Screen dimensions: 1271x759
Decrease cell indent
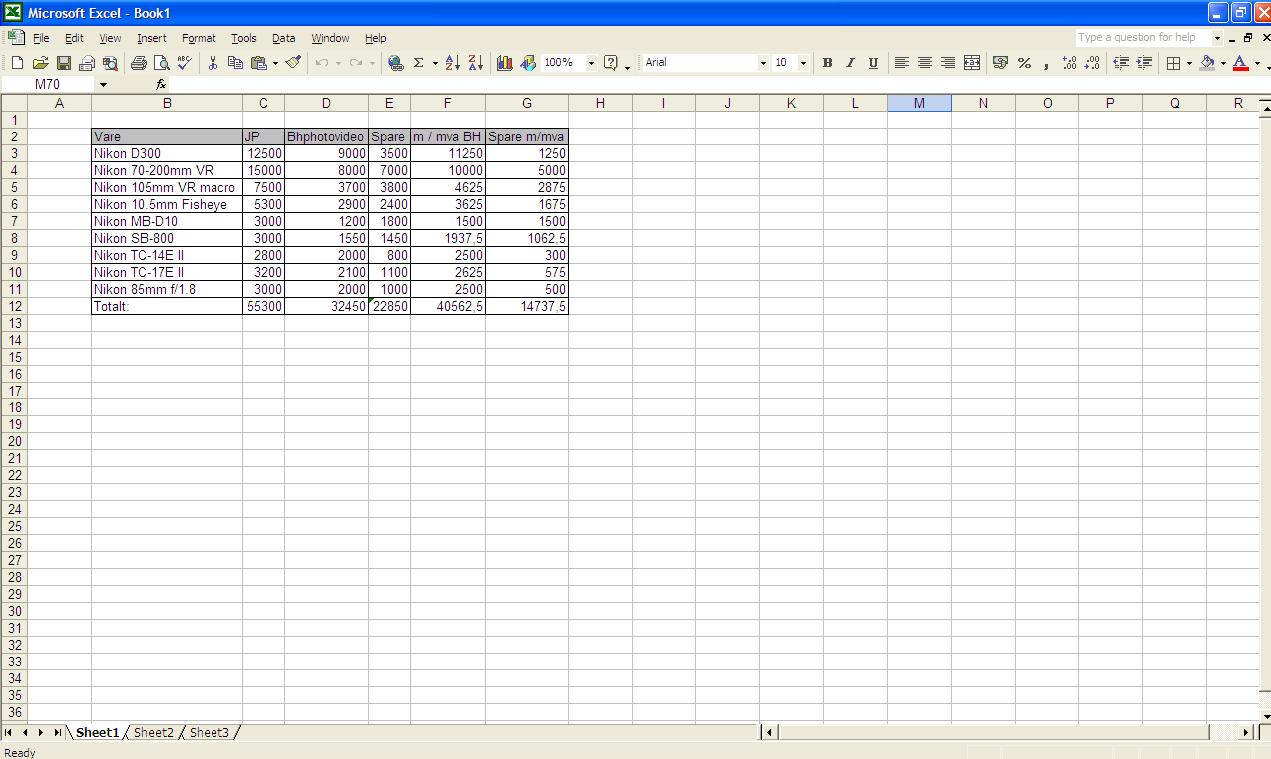(1121, 63)
